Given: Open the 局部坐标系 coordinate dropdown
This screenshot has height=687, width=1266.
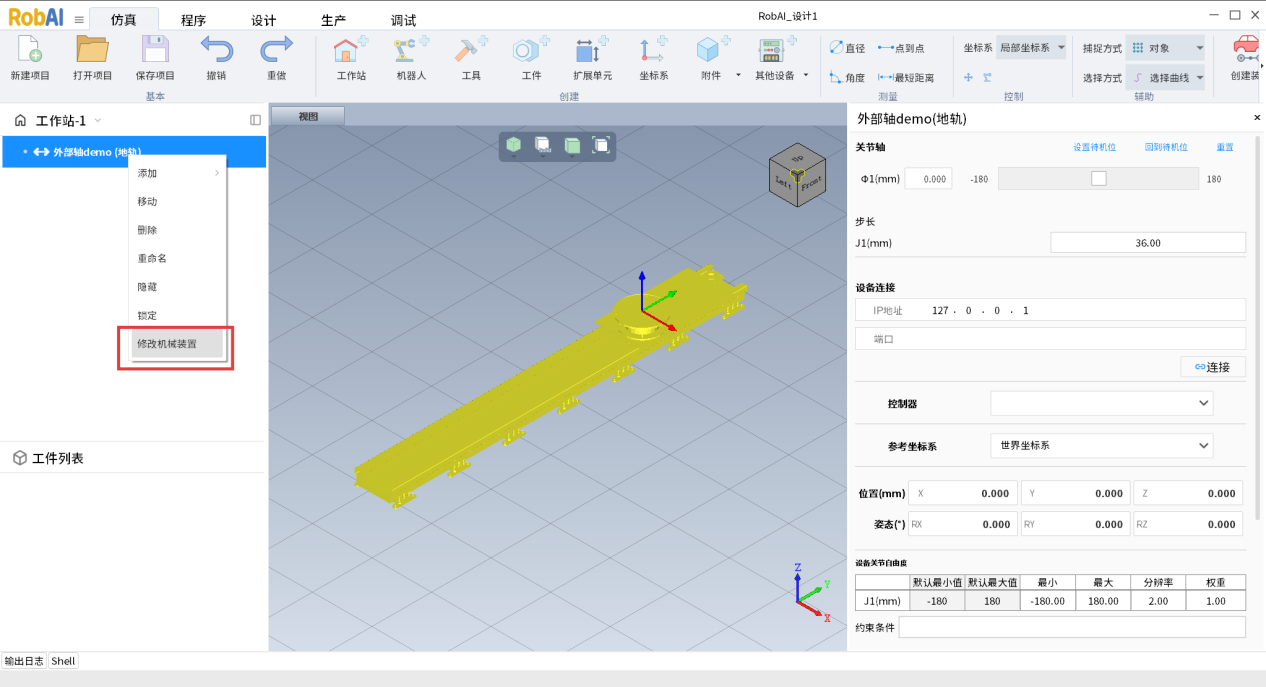Looking at the screenshot, I should pos(1032,48).
